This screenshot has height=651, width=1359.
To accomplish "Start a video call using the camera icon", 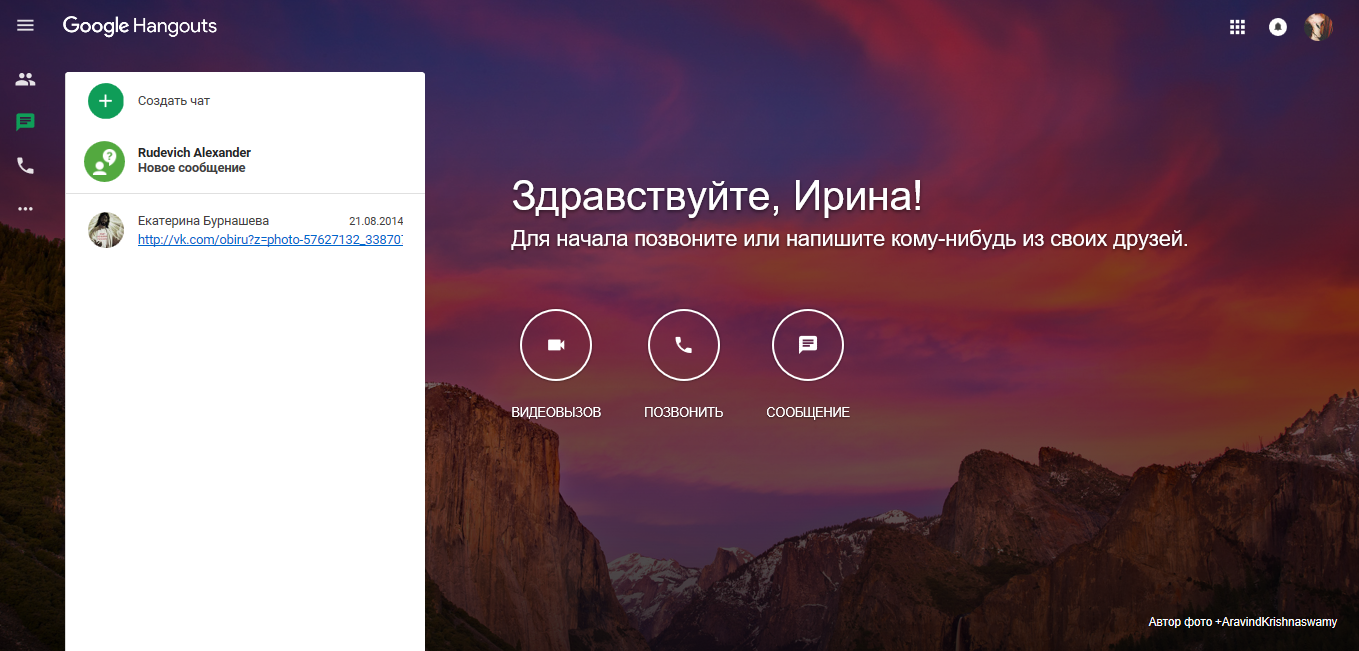I will click(x=555, y=344).
